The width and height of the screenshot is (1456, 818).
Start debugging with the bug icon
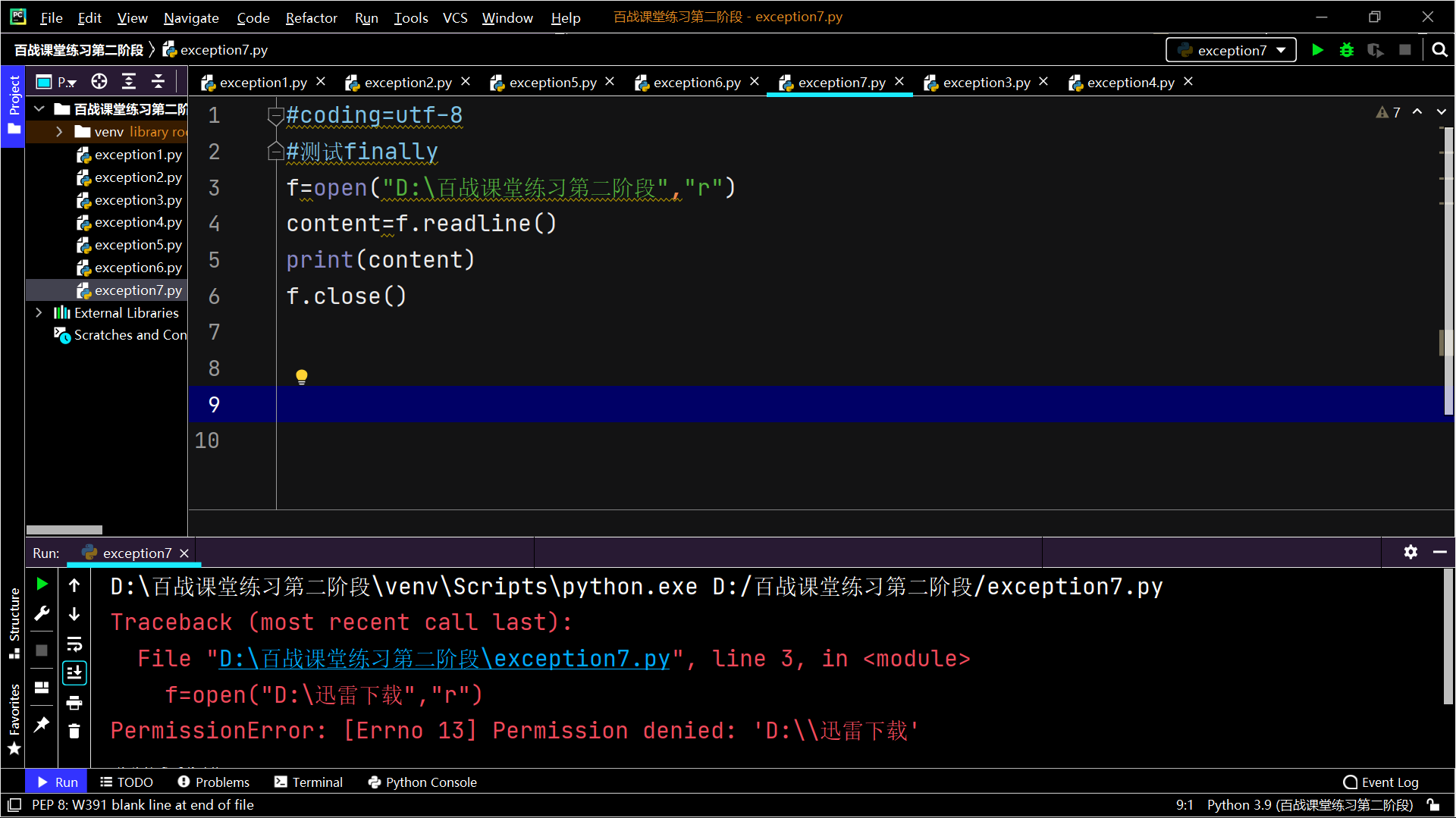pyautogui.click(x=1347, y=50)
